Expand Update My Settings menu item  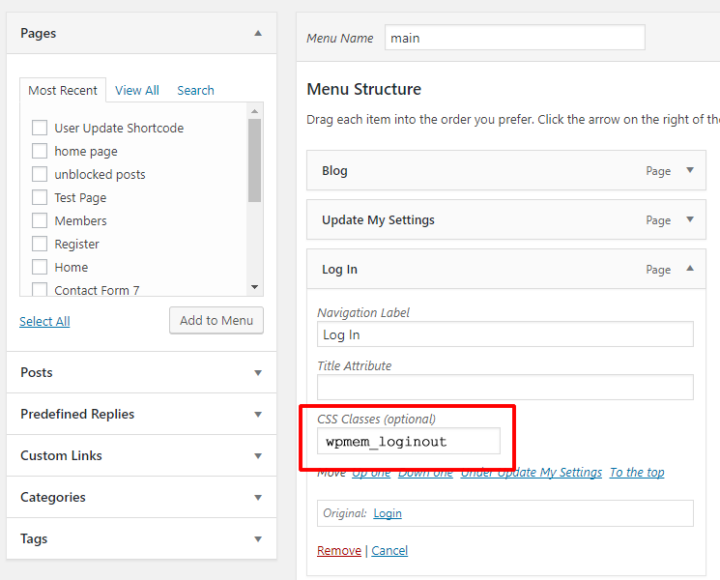click(x=689, y=220)
